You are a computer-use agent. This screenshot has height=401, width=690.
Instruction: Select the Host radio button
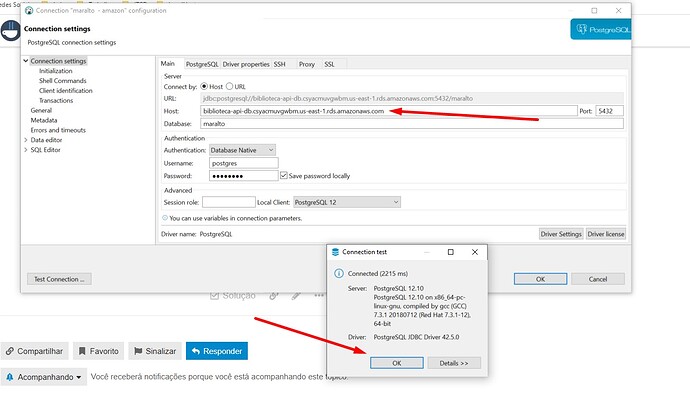click(x=204, y=86)
